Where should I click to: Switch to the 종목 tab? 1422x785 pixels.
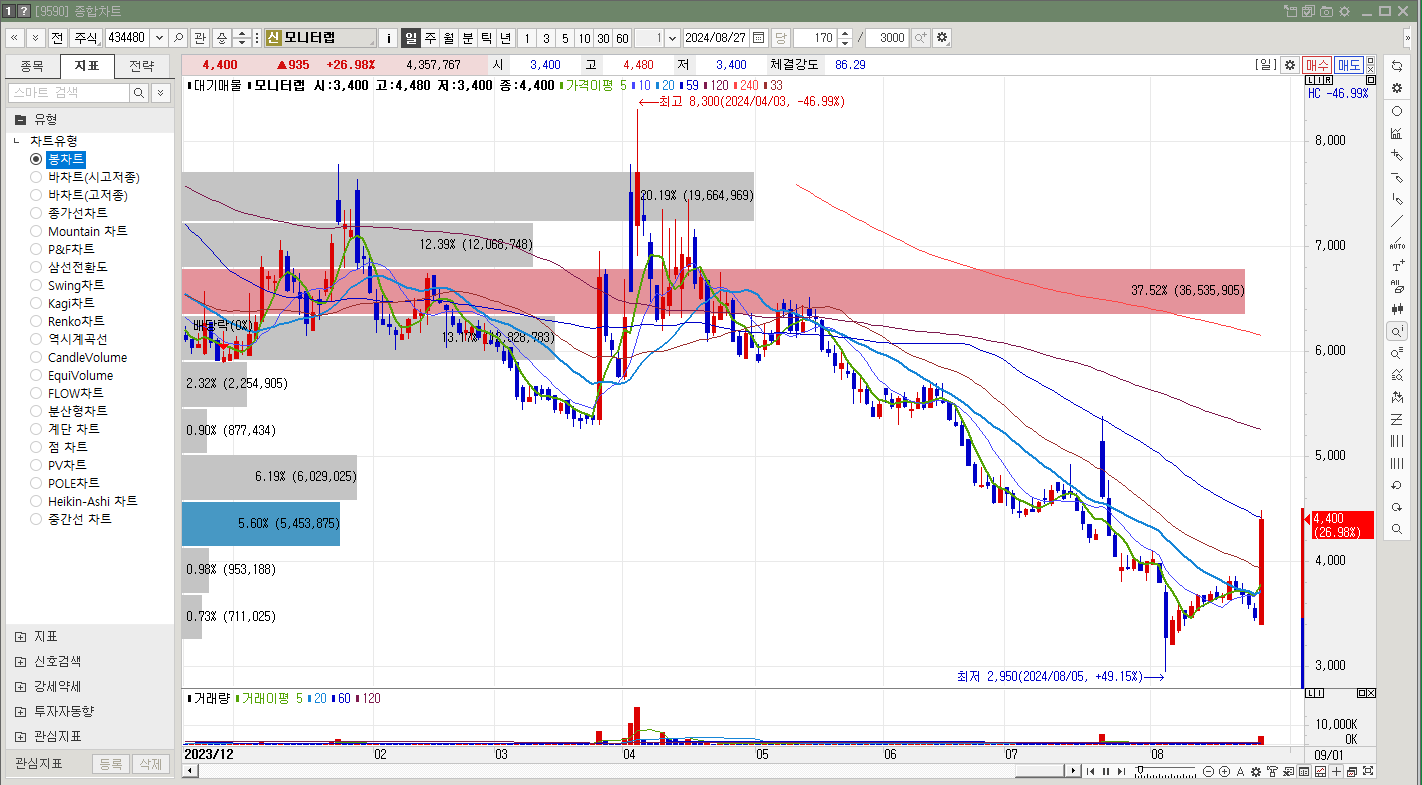point(32,66)
